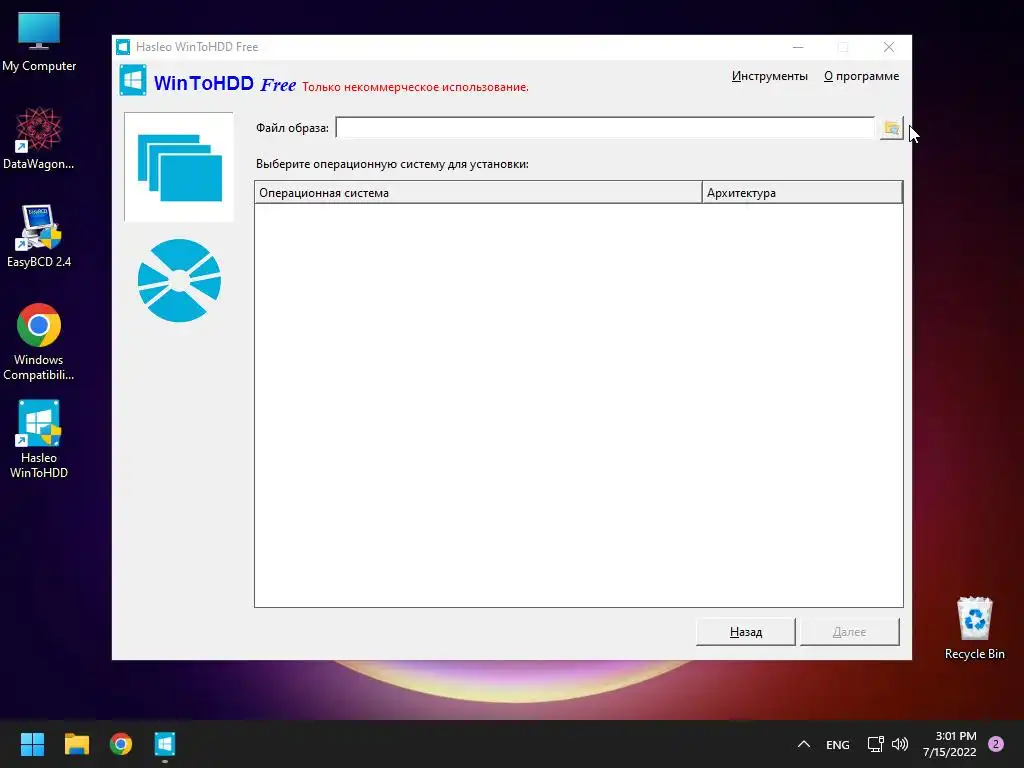Open the volume speaker tray icon
The image size is (1024, 768).
click(900, 744)
